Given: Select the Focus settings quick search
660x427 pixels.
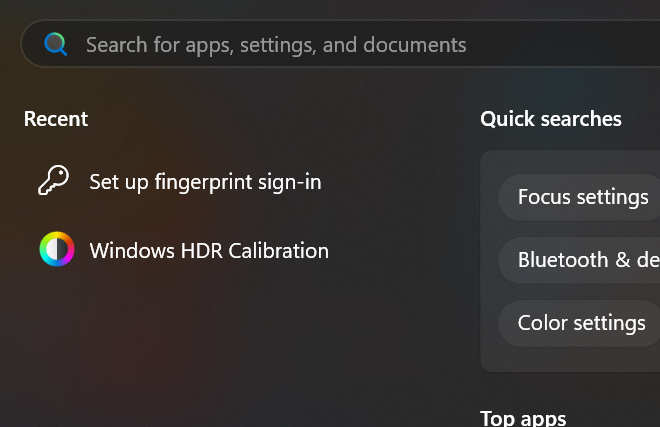Looking at the screenshot, I should pos(579,197).
